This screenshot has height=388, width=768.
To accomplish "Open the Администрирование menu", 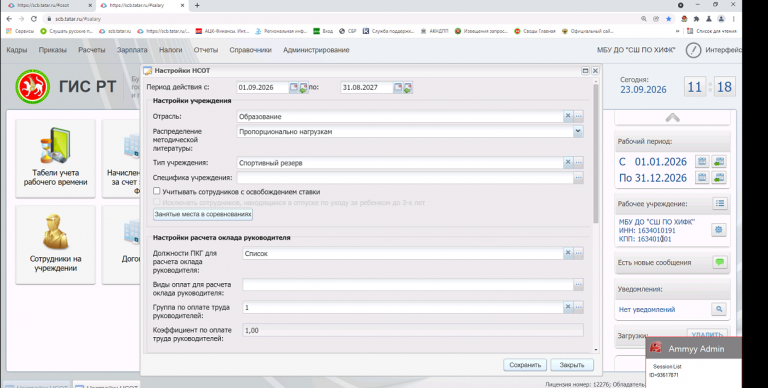I will (316, 50).
